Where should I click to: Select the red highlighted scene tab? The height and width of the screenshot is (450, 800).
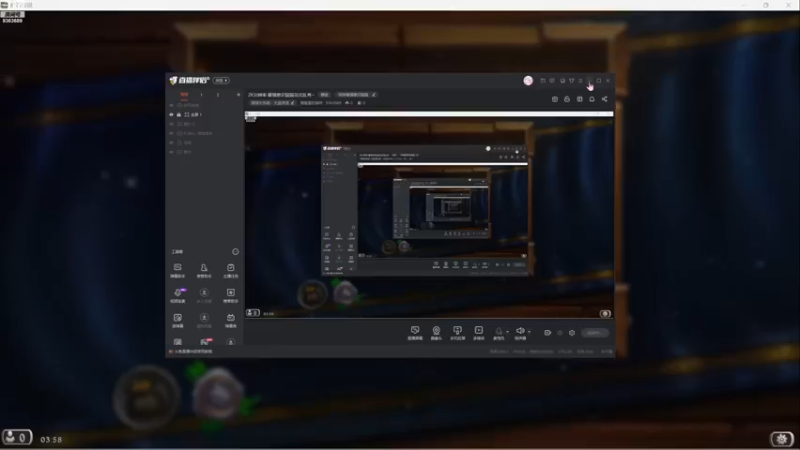pos(184,95)
